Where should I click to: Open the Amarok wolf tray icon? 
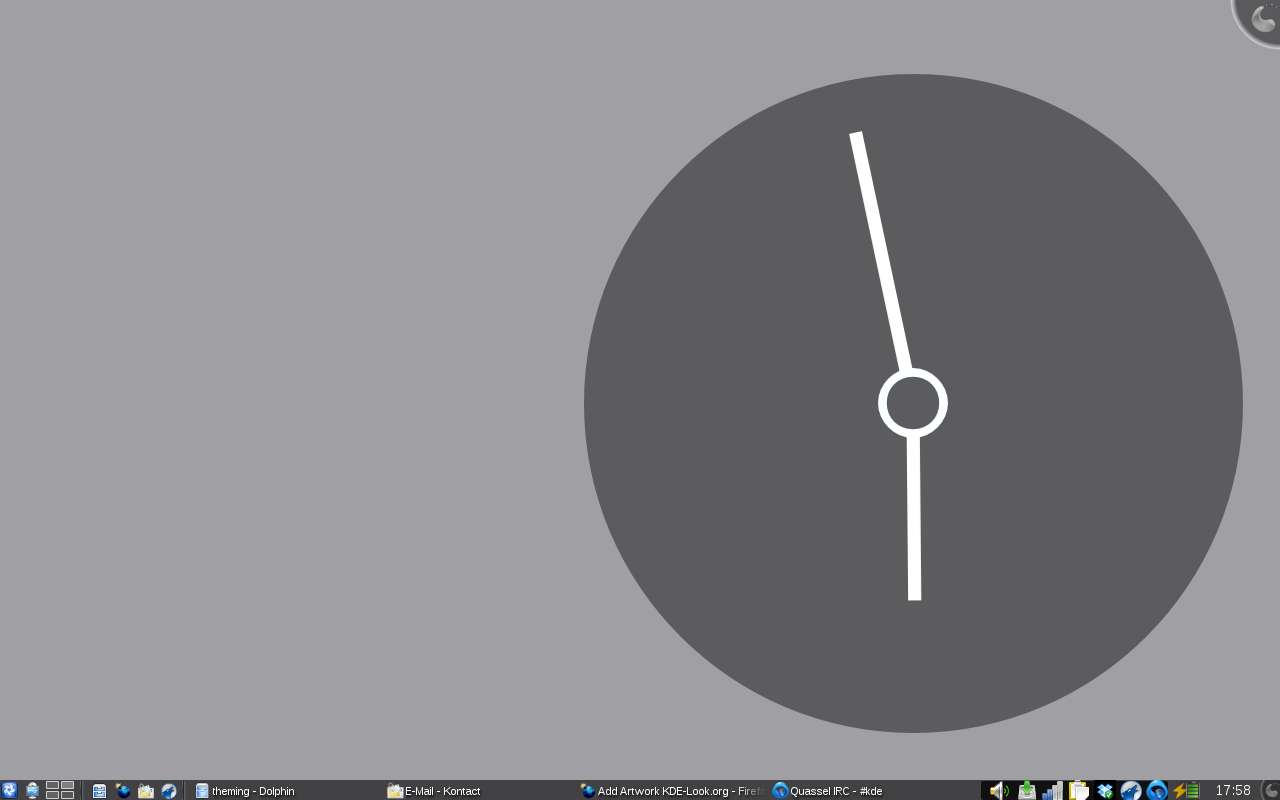click(x=1131, y=790)
